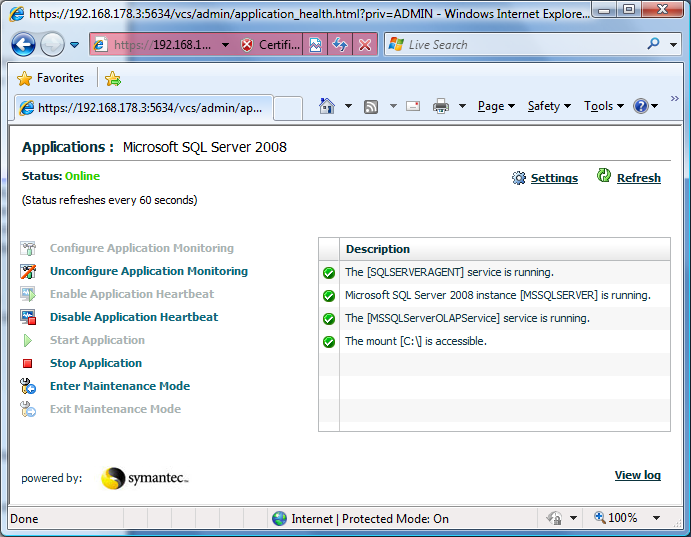Click the status bar security lock icon
This screenshot has width=691, height=537.
(x=554, y=518)
